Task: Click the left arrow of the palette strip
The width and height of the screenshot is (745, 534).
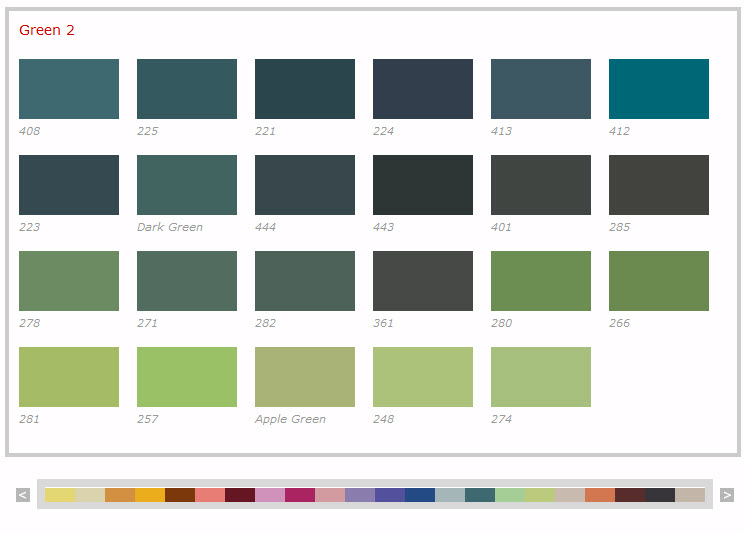Action: tap(23, 495)
